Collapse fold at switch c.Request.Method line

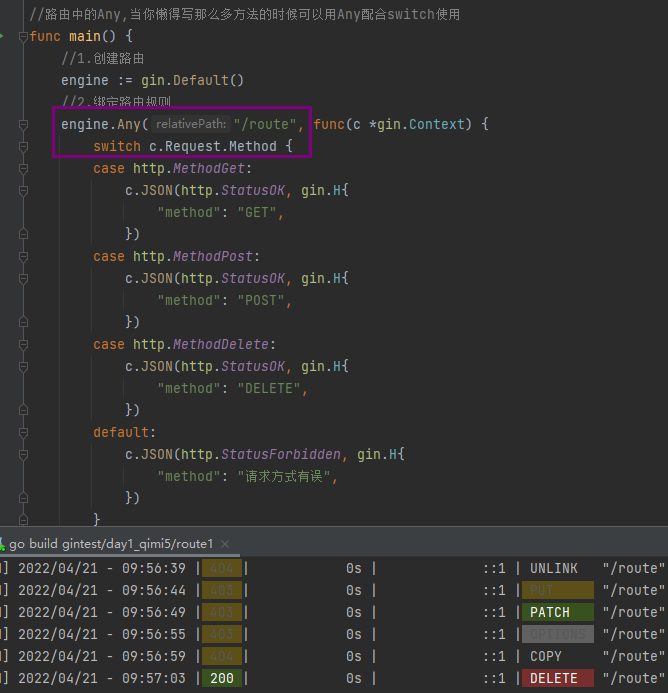[x=24, y=147]
